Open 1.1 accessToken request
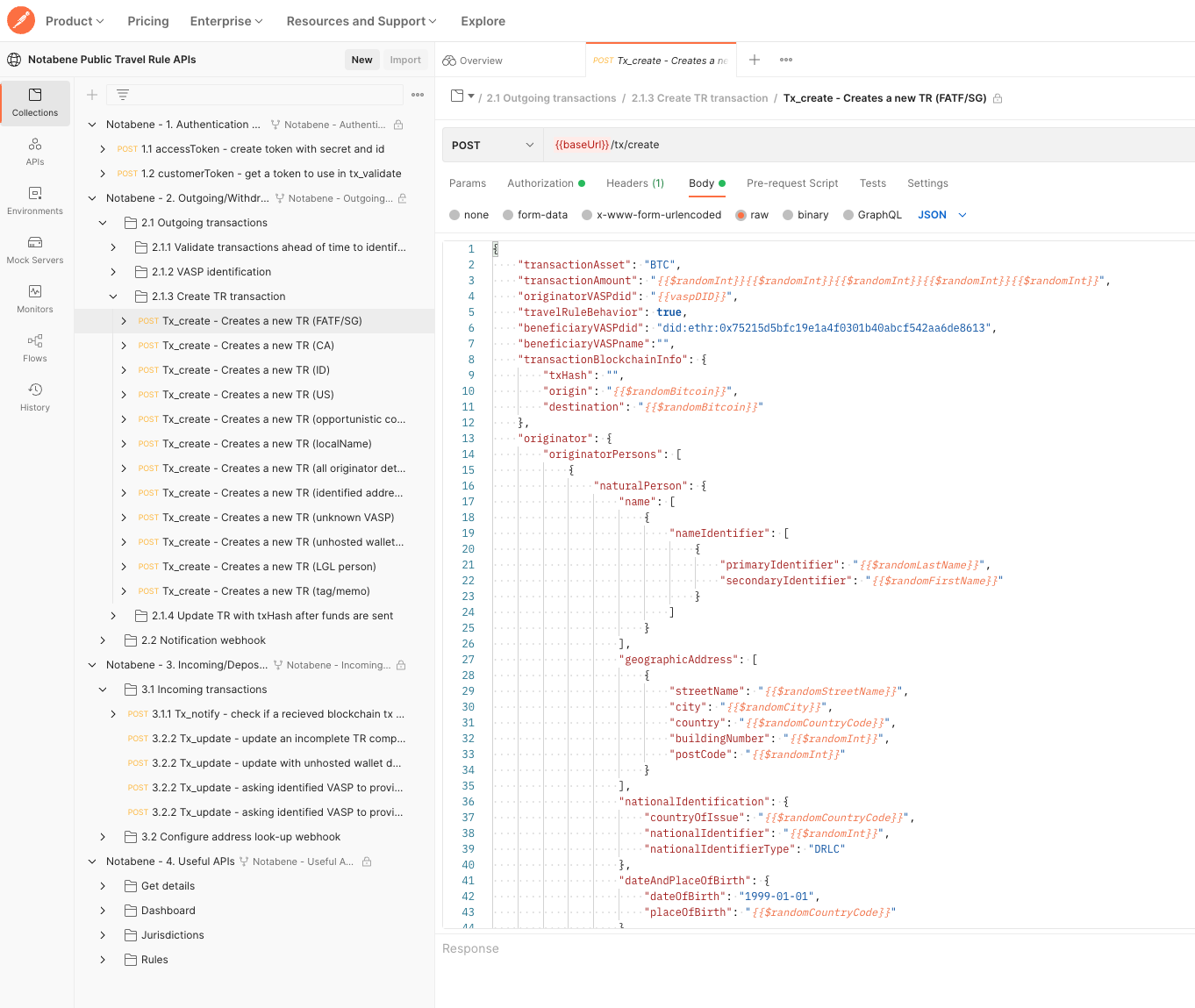Screen dimensions: 1195x1008 click(262, 149)
